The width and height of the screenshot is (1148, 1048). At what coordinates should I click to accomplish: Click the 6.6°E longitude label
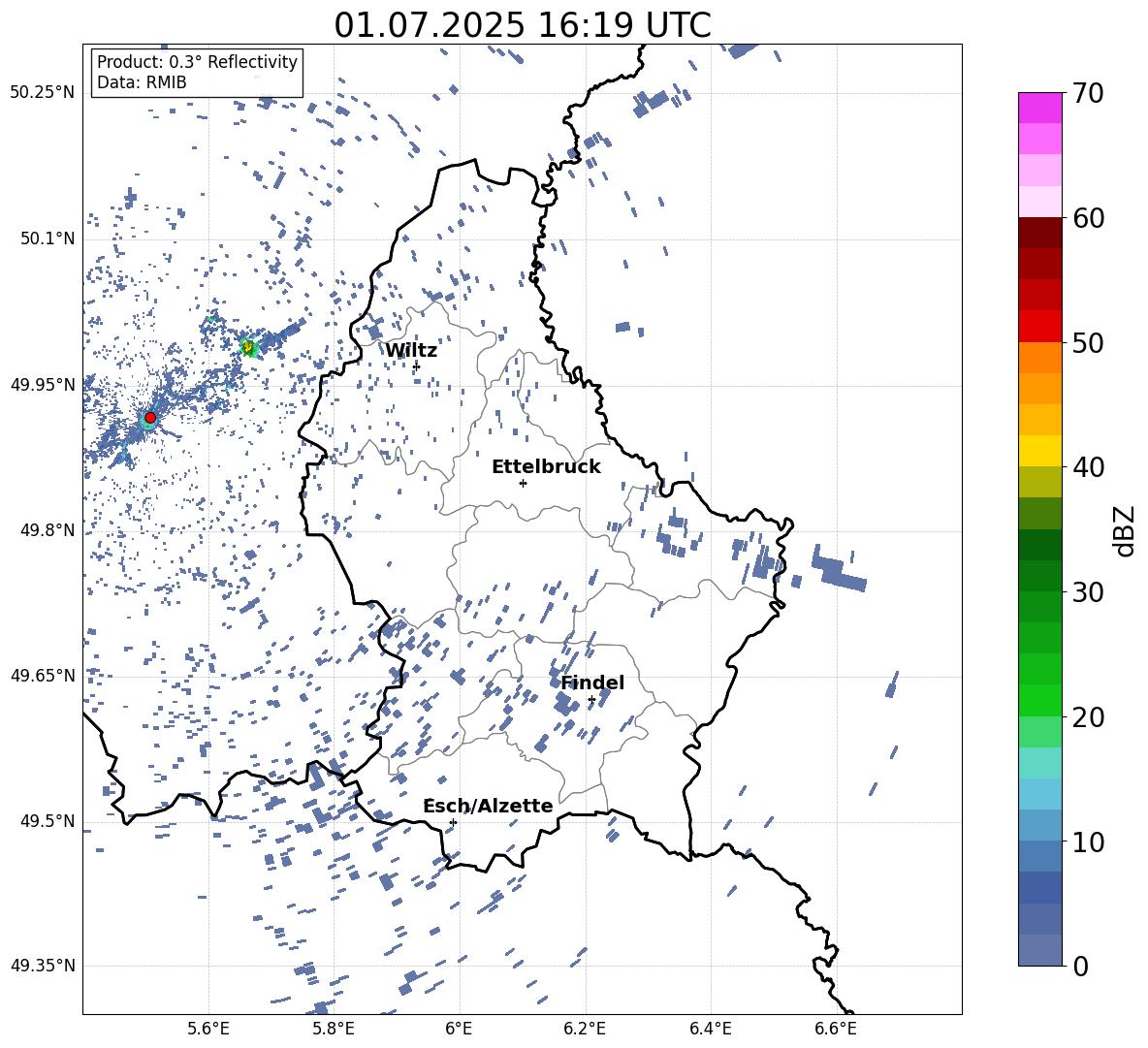coord(836,1029)
